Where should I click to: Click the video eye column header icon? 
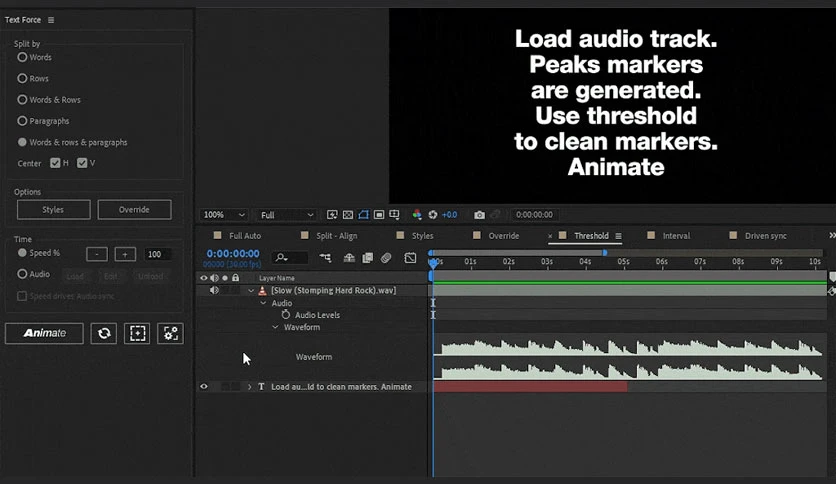click(x=204, y=278)
